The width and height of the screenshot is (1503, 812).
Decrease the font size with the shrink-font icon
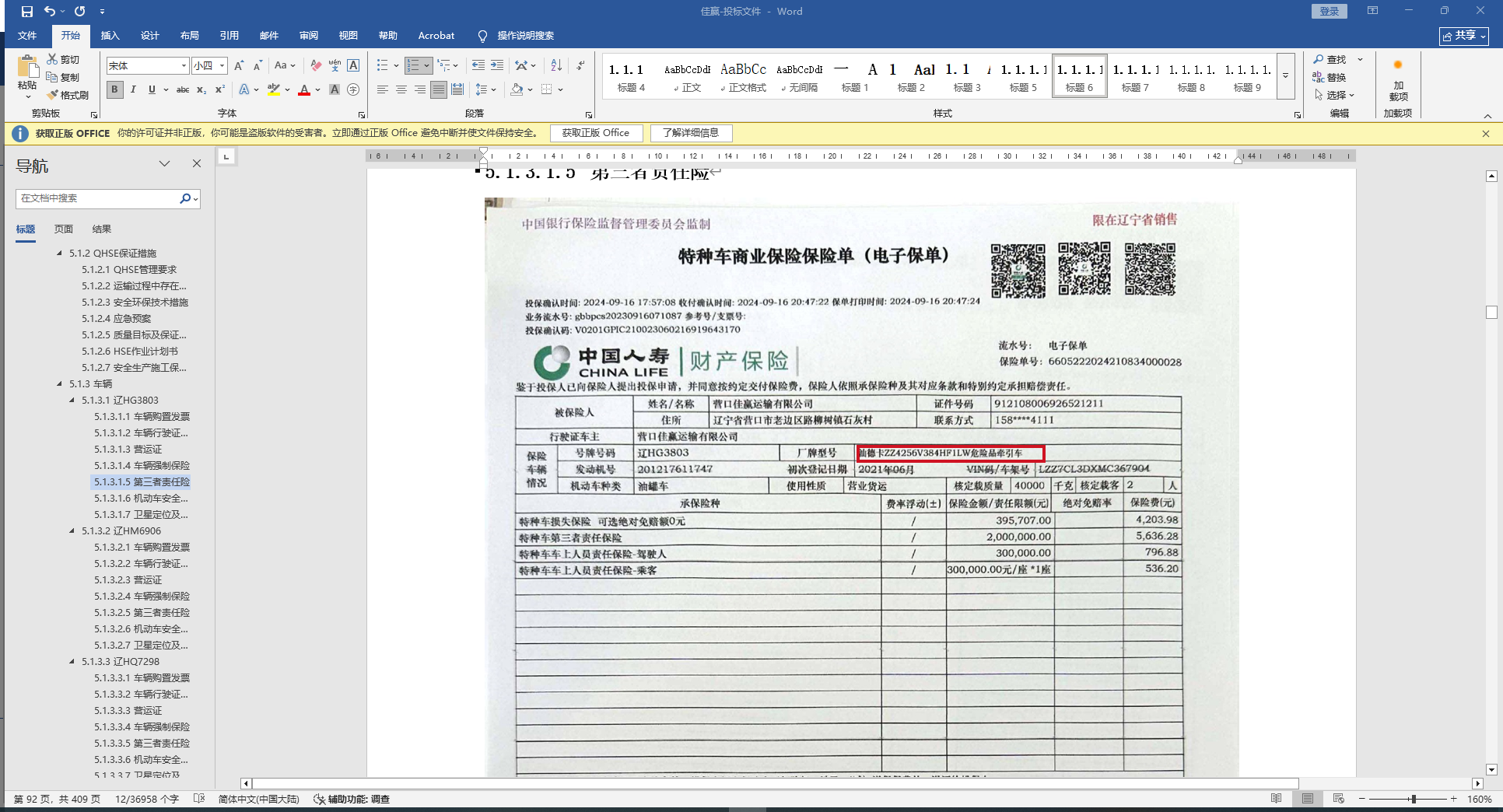258,66
